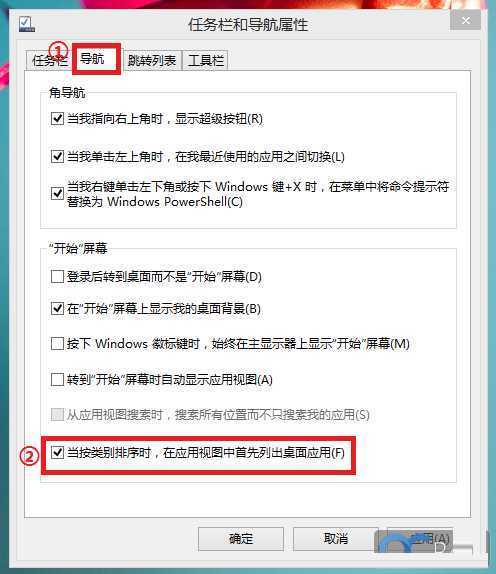Viewport: 496px width, 574px height.
Task: Uncheck 在开始屏幕上显示我的桌面背景(B)
Action: [x=57, y=309]
